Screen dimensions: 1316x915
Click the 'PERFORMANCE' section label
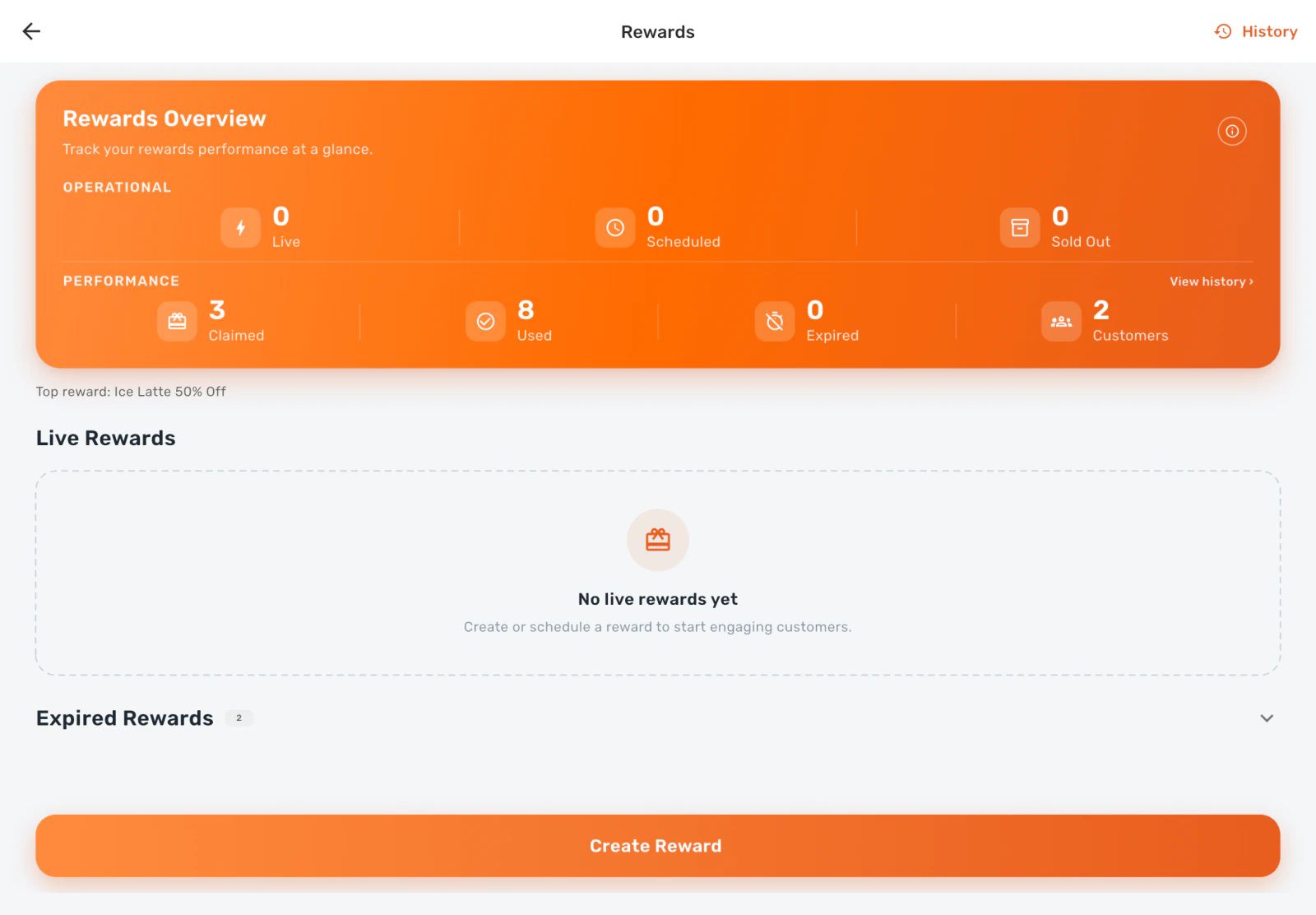[x=122, y=281]
